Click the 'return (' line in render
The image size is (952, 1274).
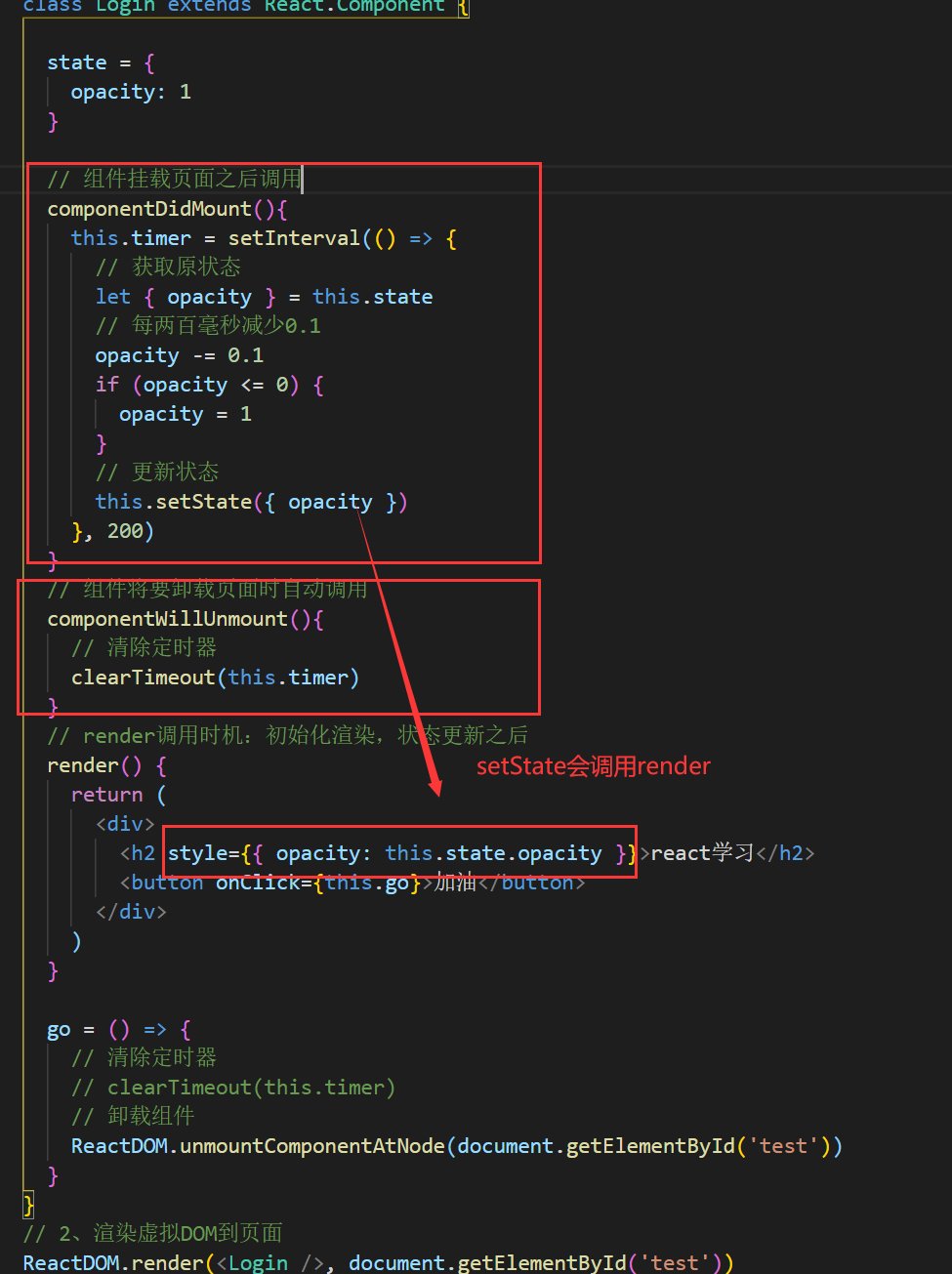(117, 795)
